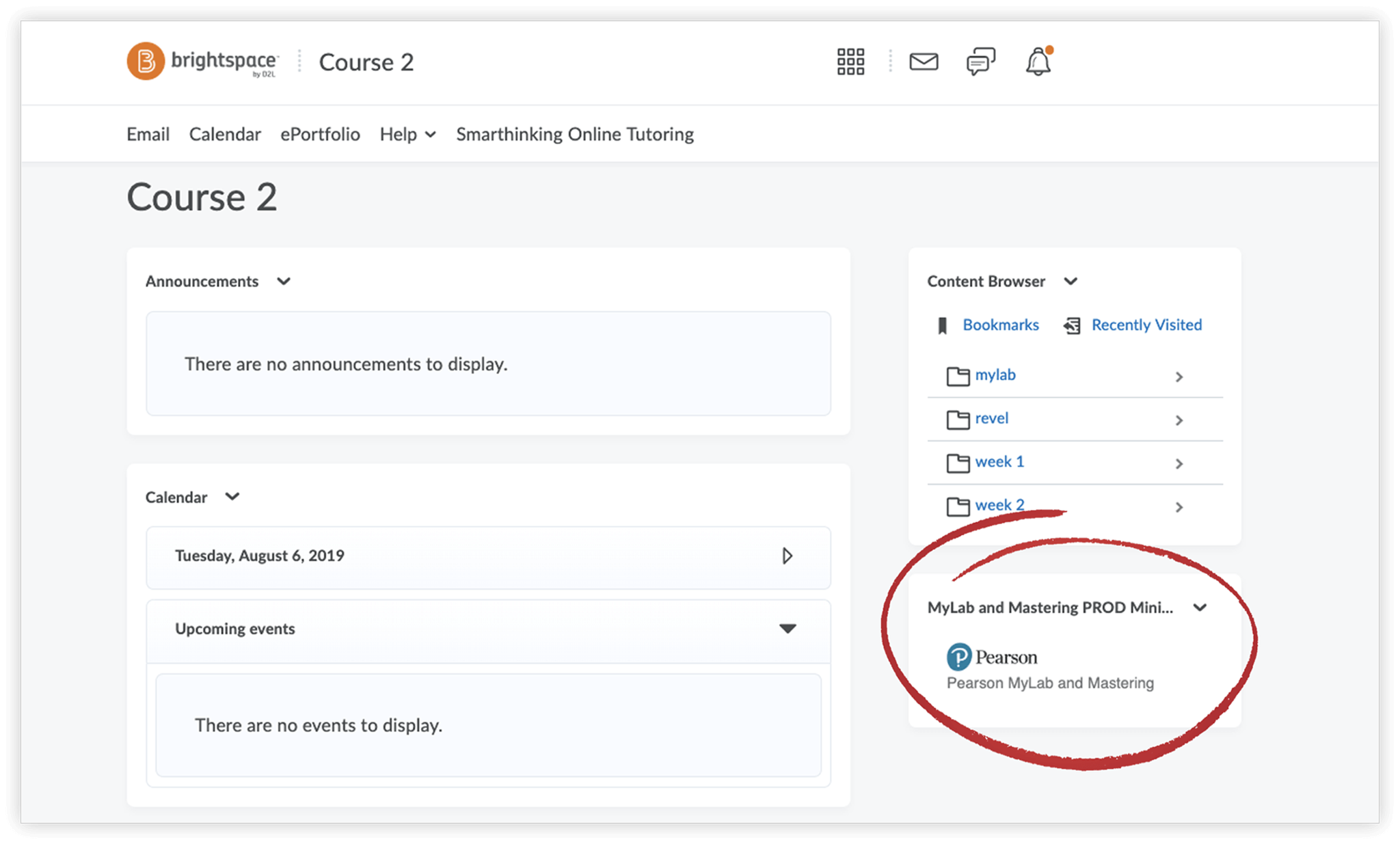Open the course selector grid icon

850,62
